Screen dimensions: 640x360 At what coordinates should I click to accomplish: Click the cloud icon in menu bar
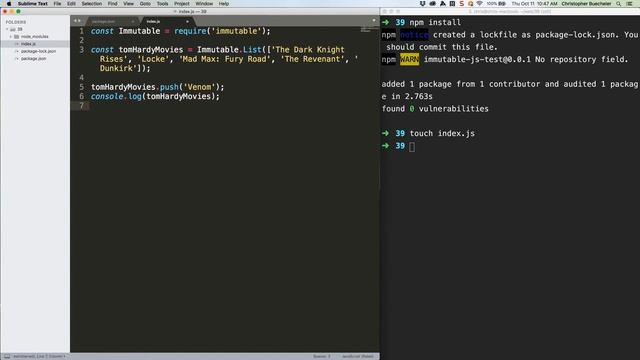point(432,3)
